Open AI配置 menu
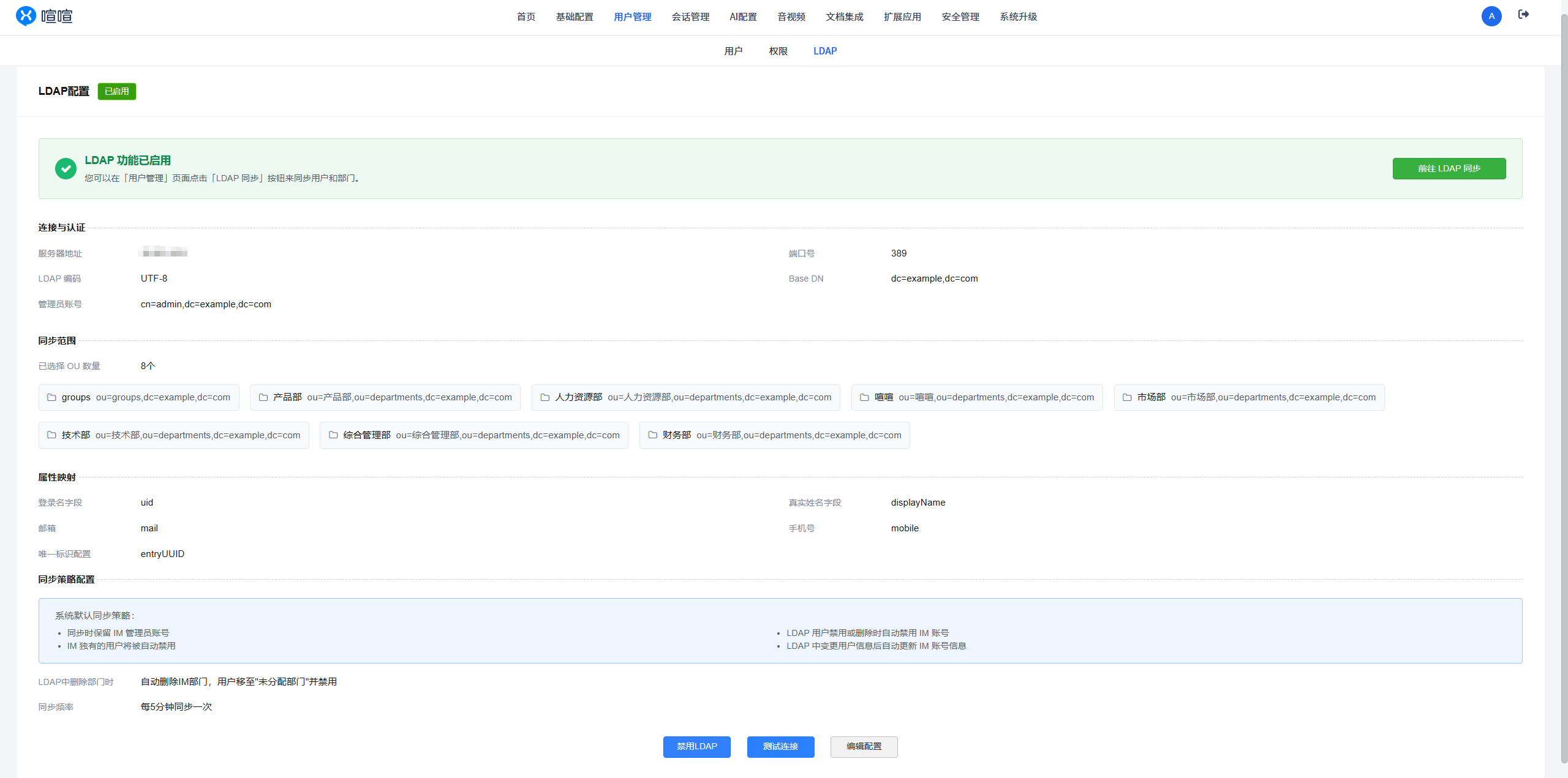The image size is (1568, 778). coord(743,17)
